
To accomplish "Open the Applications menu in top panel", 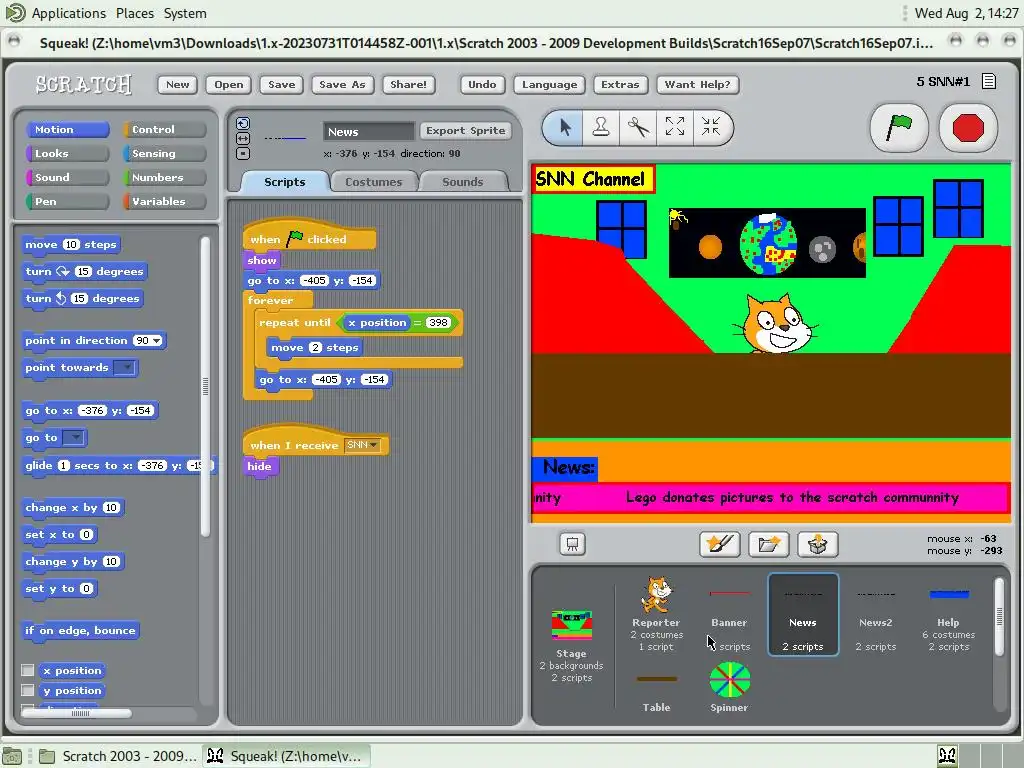I will [x=69, y=13].
